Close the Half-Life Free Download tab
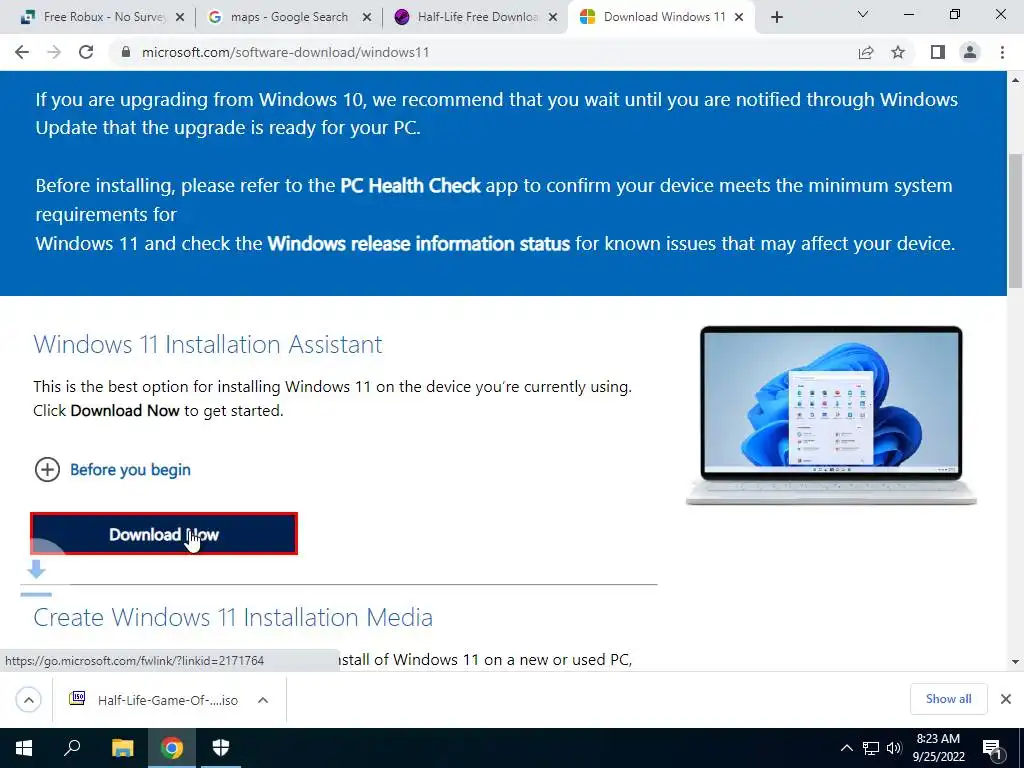The height and width of the screenshot is (768, 1024). (553, 18)
